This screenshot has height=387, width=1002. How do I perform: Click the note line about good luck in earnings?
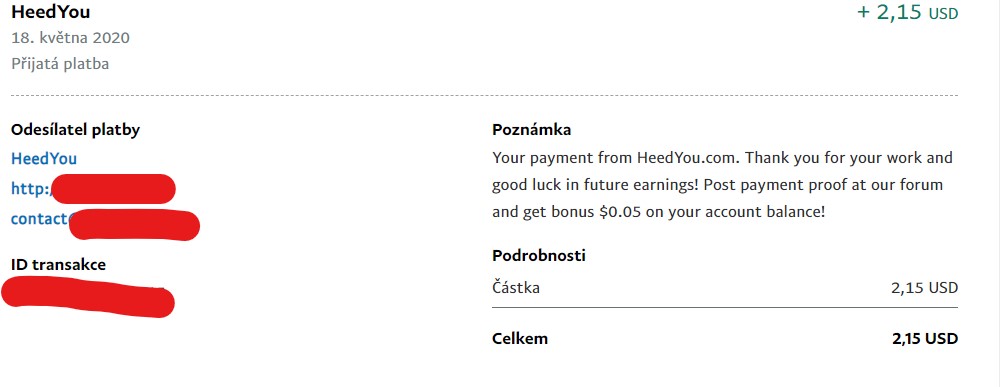point(718,185)
